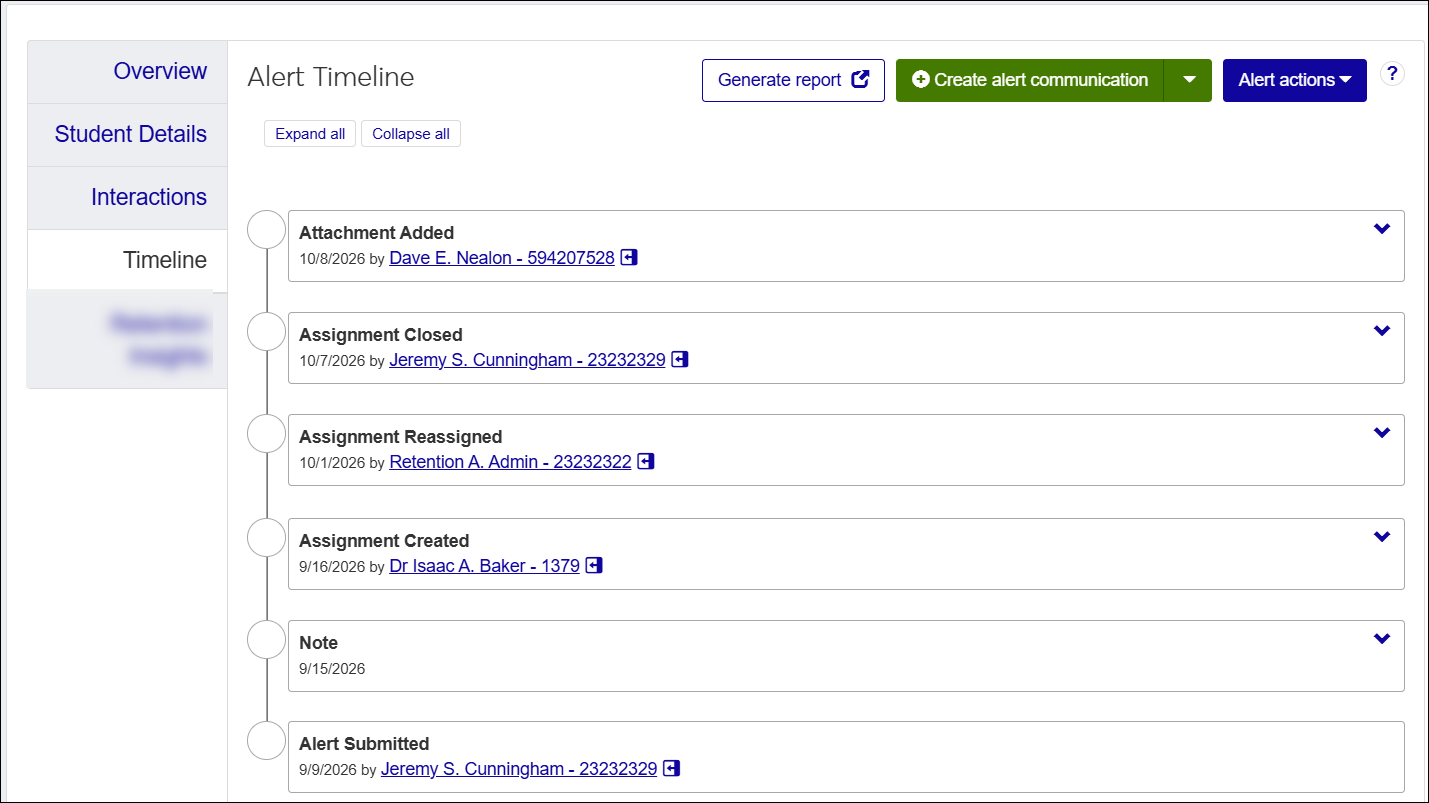Click the Assignment Closed timeline circle marker
1429x803 pixels.
[266, 331]
